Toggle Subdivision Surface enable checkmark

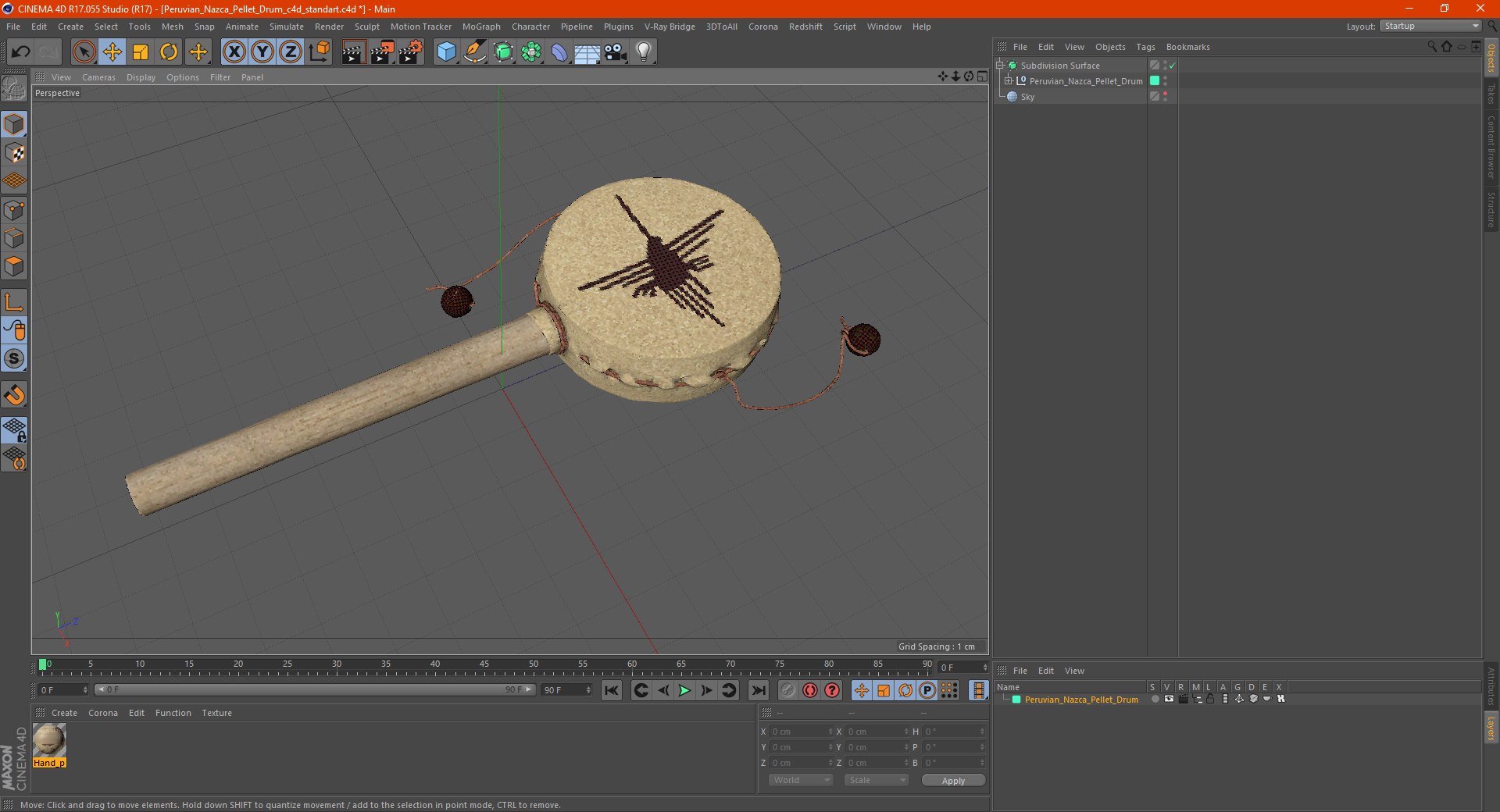[1172, 66]
